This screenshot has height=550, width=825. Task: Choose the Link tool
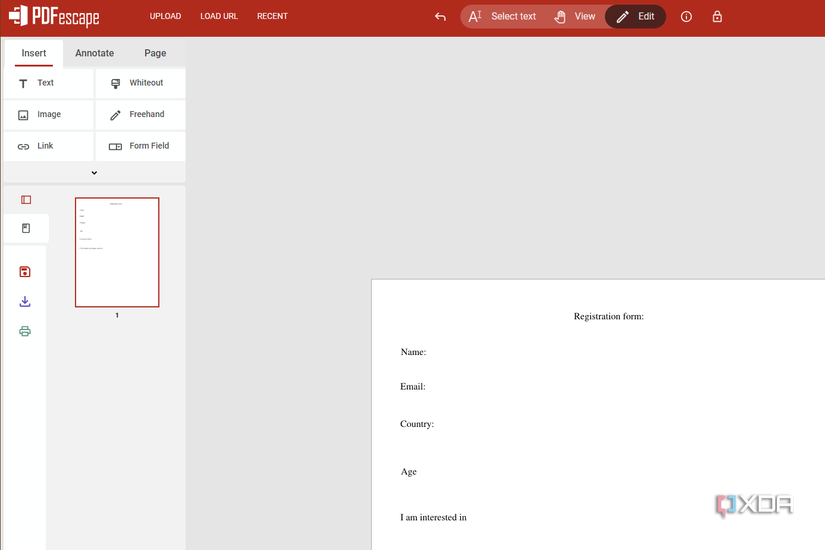tap(48, 146)
